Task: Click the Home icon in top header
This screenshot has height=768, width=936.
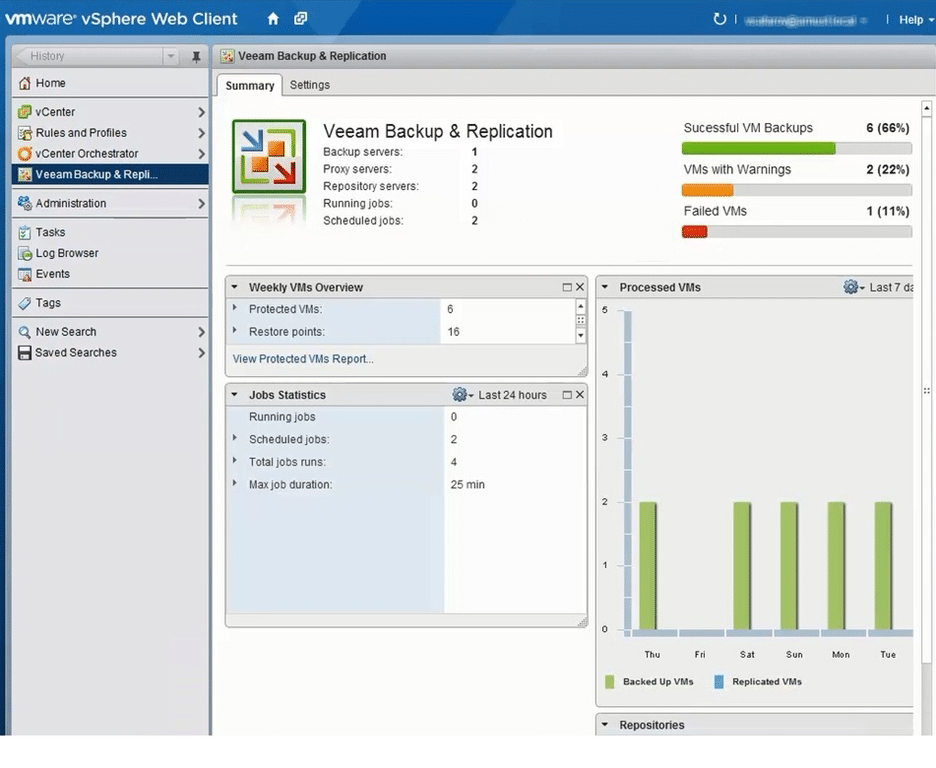Action: pos(273,19)
